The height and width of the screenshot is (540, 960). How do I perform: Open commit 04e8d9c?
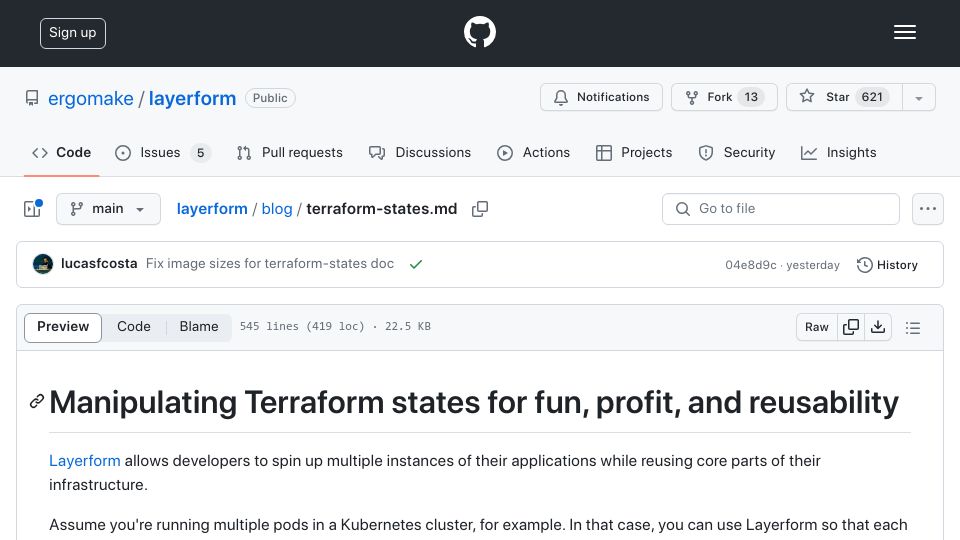(x=751, y=265)
